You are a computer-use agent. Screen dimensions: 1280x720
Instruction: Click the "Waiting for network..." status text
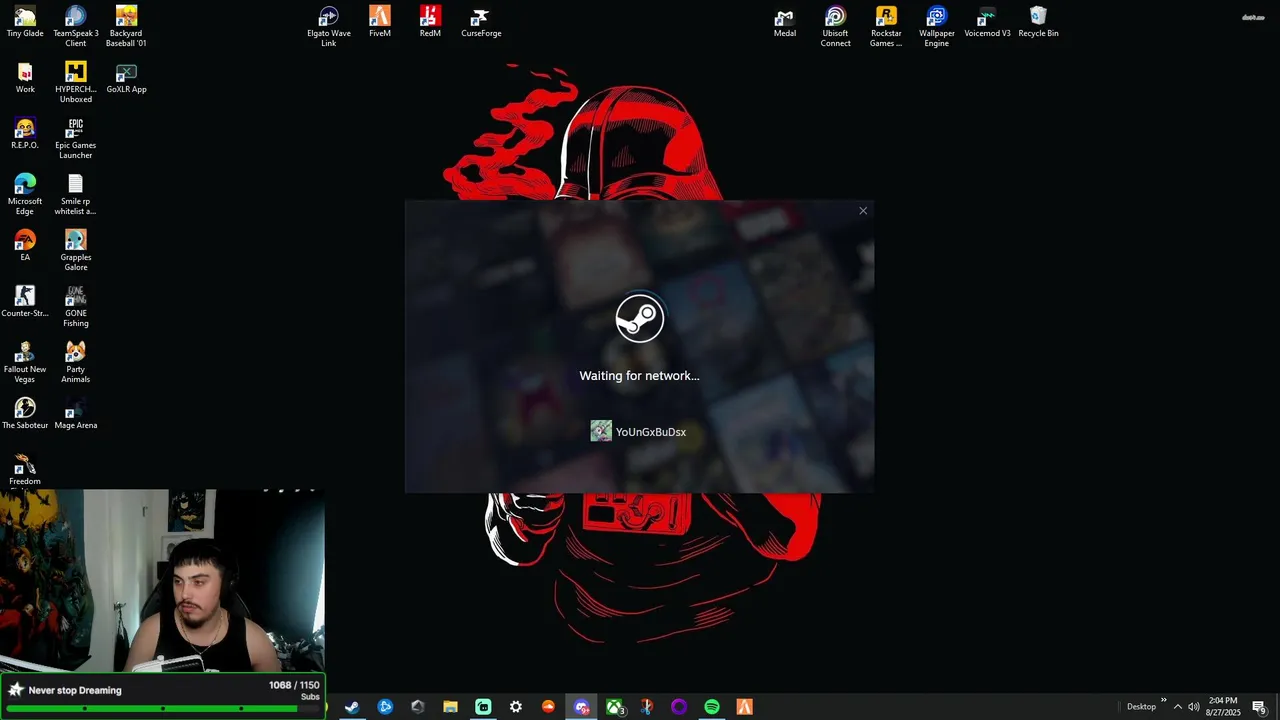click(x=640, y=376)
